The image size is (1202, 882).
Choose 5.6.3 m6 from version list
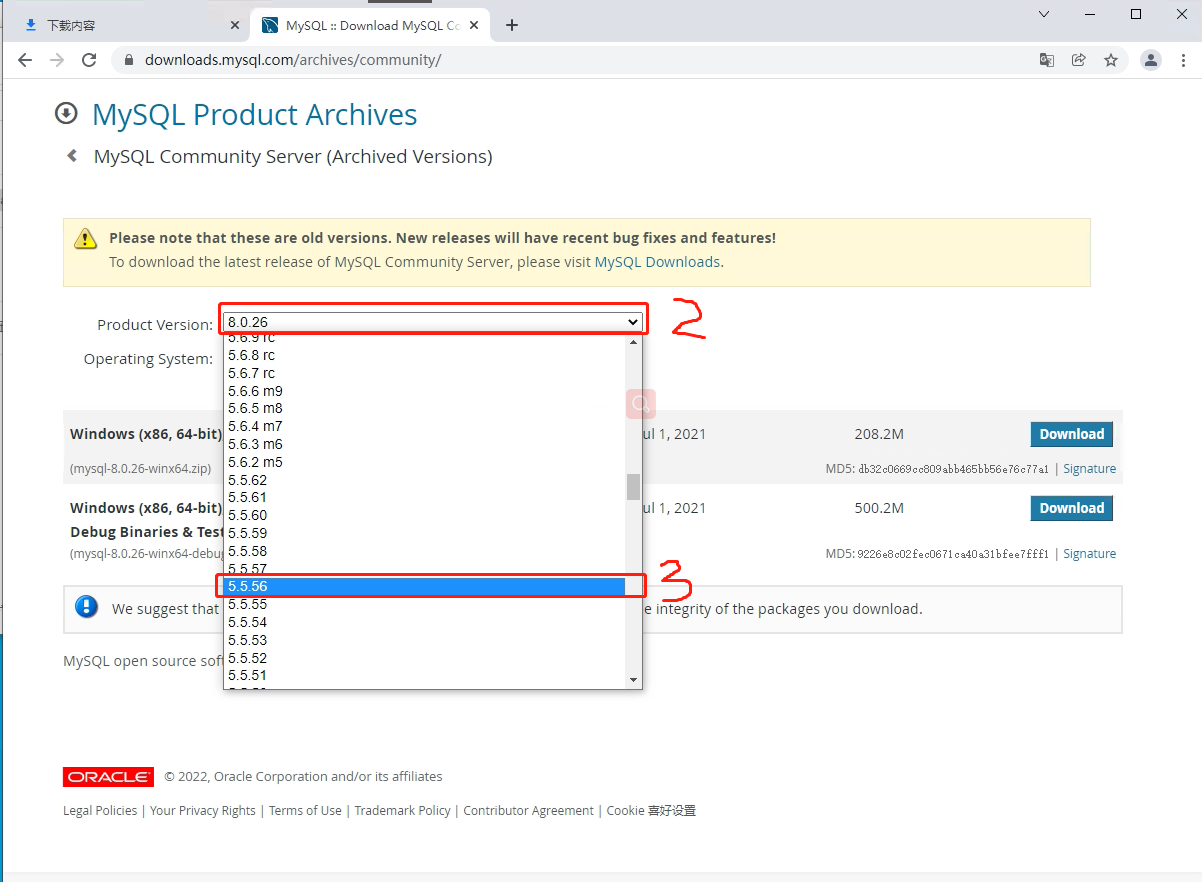point(425,444)
